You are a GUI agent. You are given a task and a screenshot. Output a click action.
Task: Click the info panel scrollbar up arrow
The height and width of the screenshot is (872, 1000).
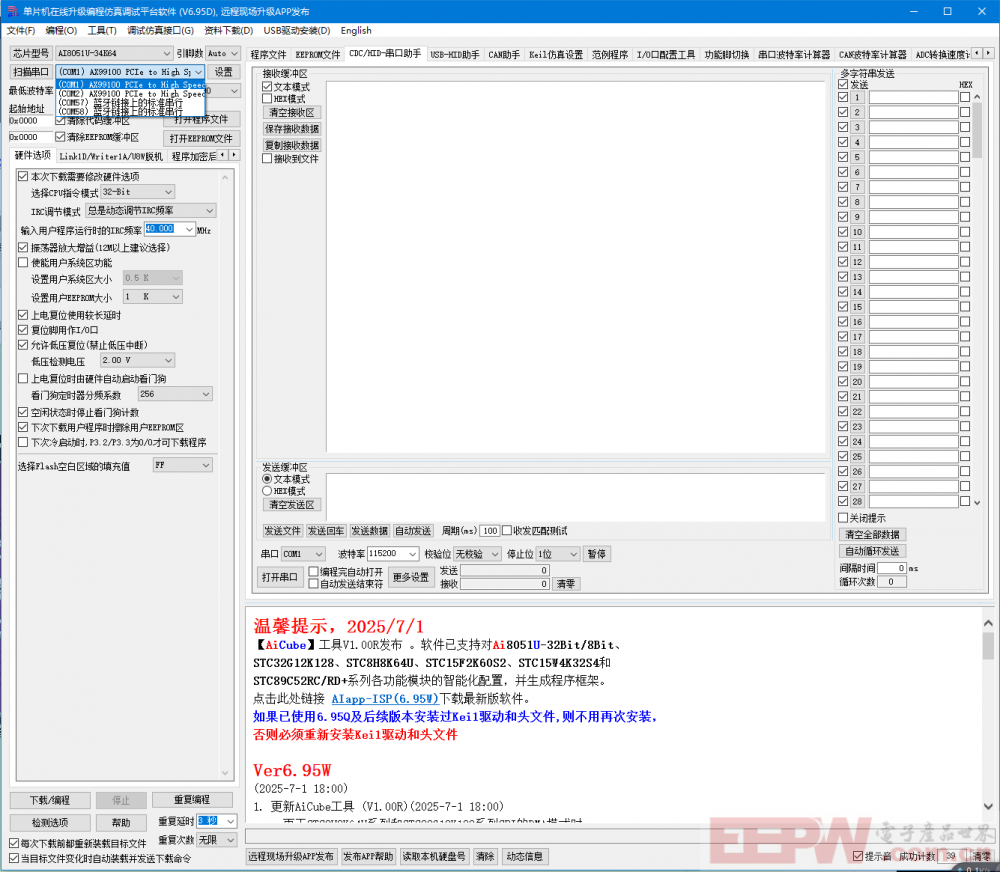pos(988,623)
